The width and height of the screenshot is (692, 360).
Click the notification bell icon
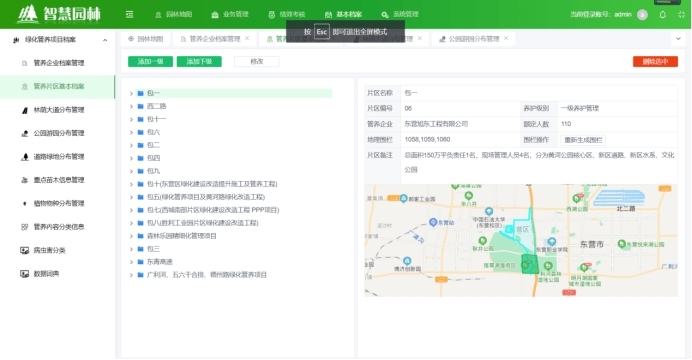click(662, 15)
